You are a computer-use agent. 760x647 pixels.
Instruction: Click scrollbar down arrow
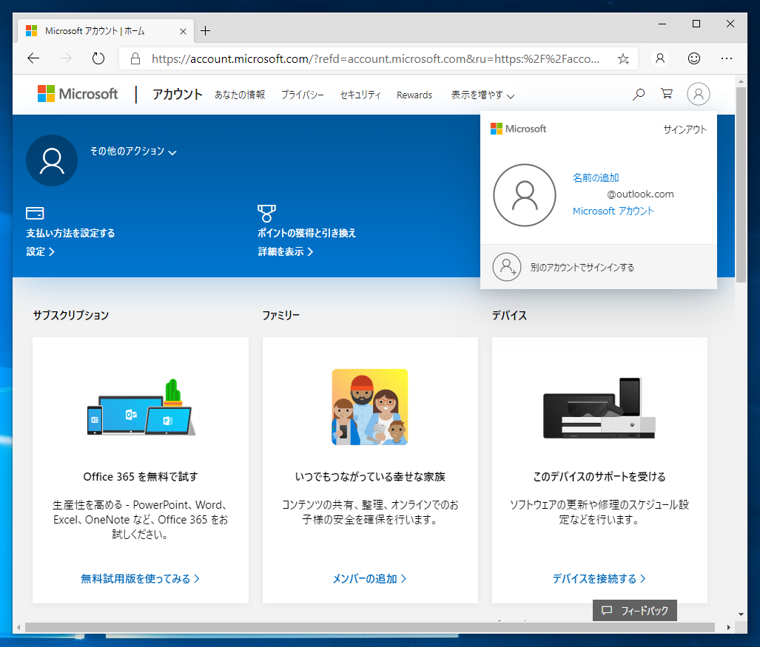pyautogui.click(x=741, y=614)
